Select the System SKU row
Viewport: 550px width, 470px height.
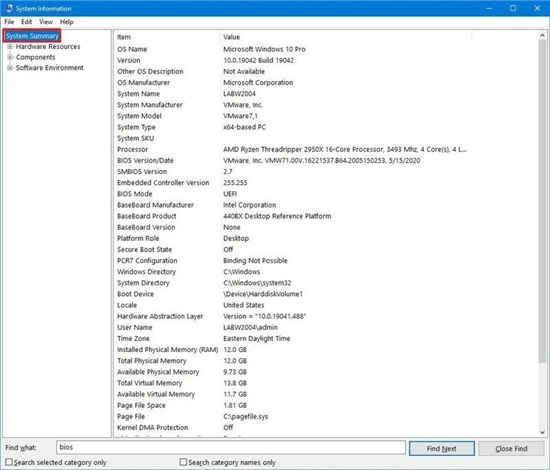[x=326, y=138]
